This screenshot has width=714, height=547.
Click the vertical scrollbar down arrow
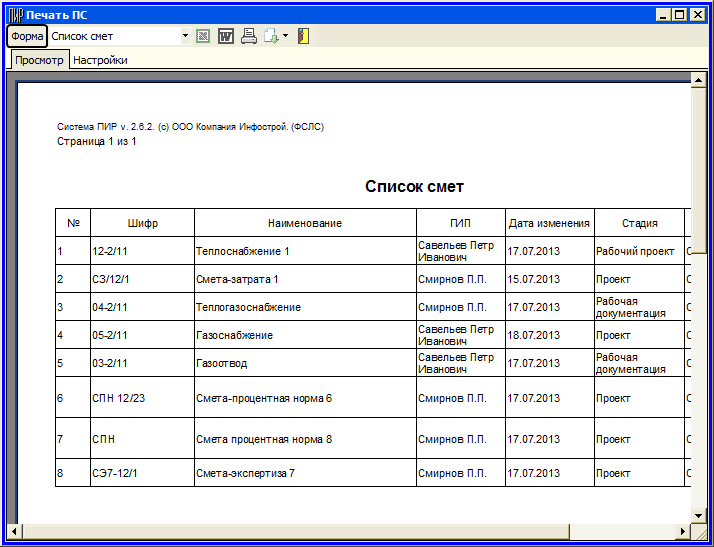[699, 515]
